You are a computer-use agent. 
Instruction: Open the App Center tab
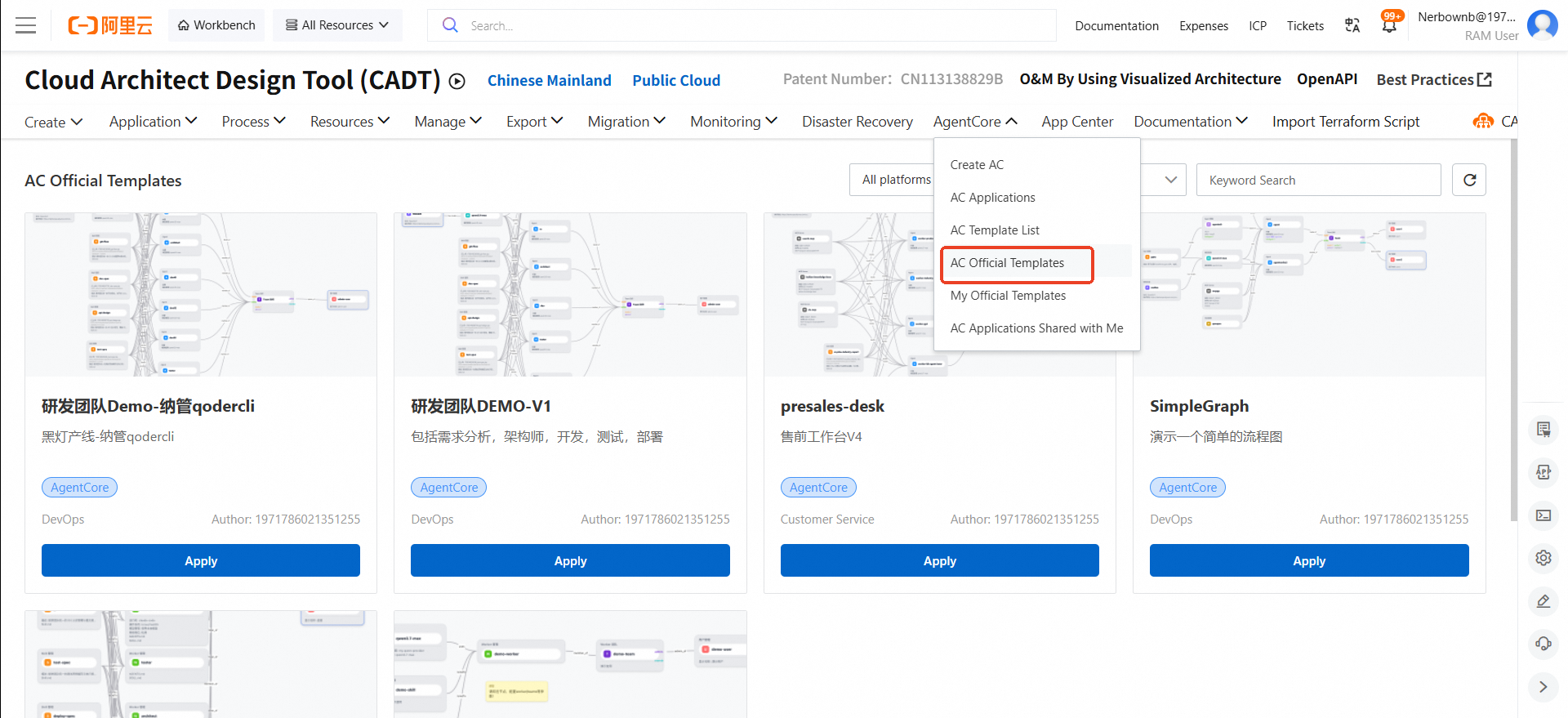coord(1077,122)
